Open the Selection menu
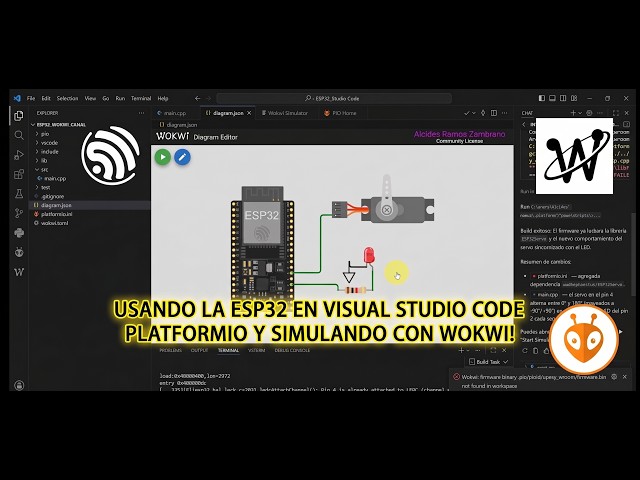The image size is (640, 480). [x=67, y=98]
